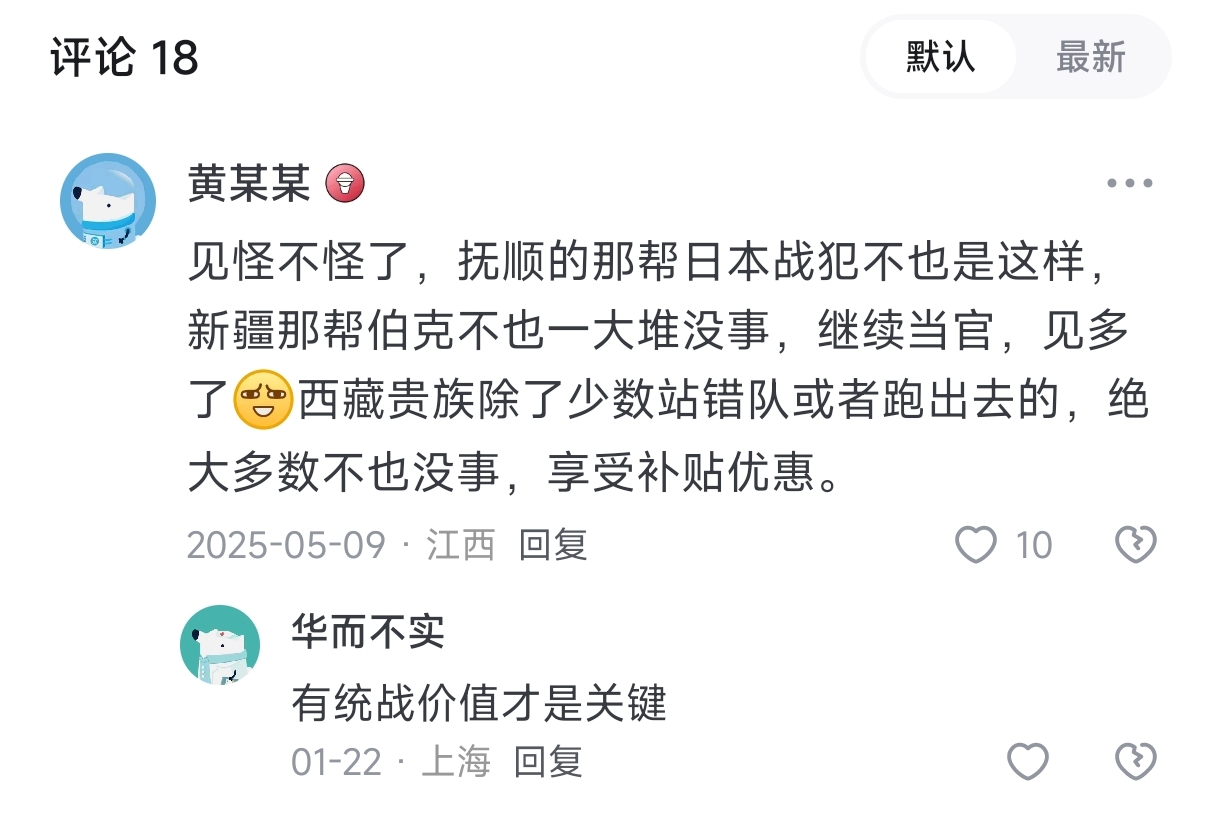Tap the smirking emoji in comment text
1220x813 pixels.
coord(261,400)
